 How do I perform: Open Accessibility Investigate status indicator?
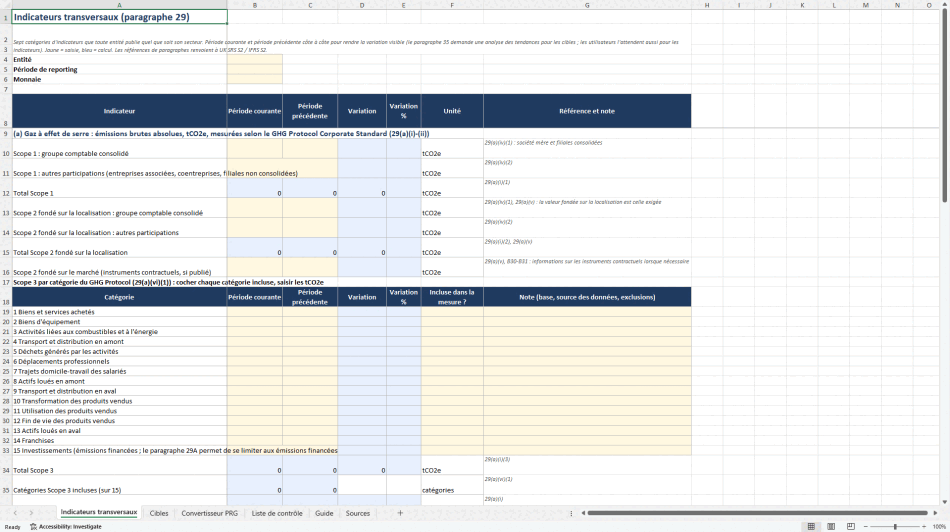(x=65, y=527)
